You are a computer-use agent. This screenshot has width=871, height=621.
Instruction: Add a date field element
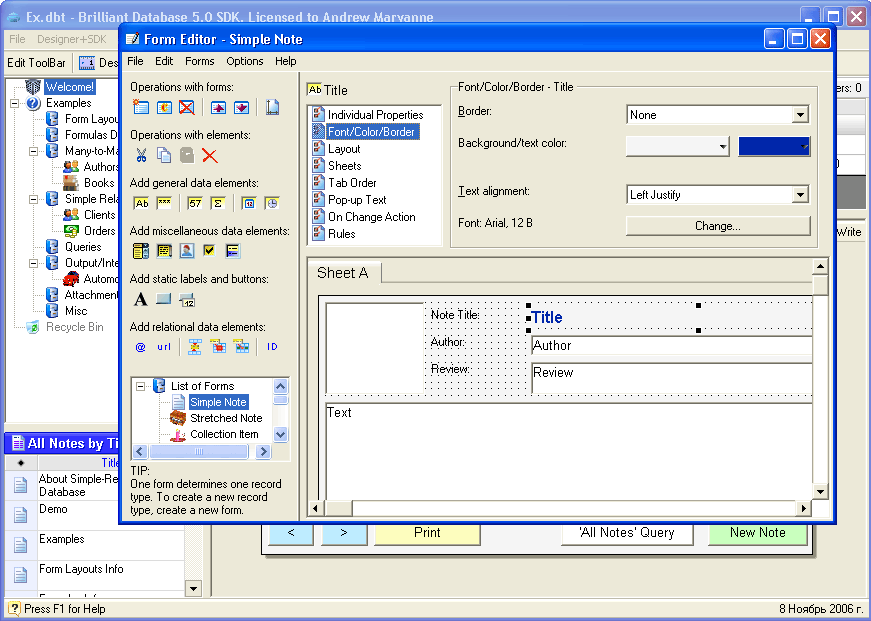(x=251, y=205)
